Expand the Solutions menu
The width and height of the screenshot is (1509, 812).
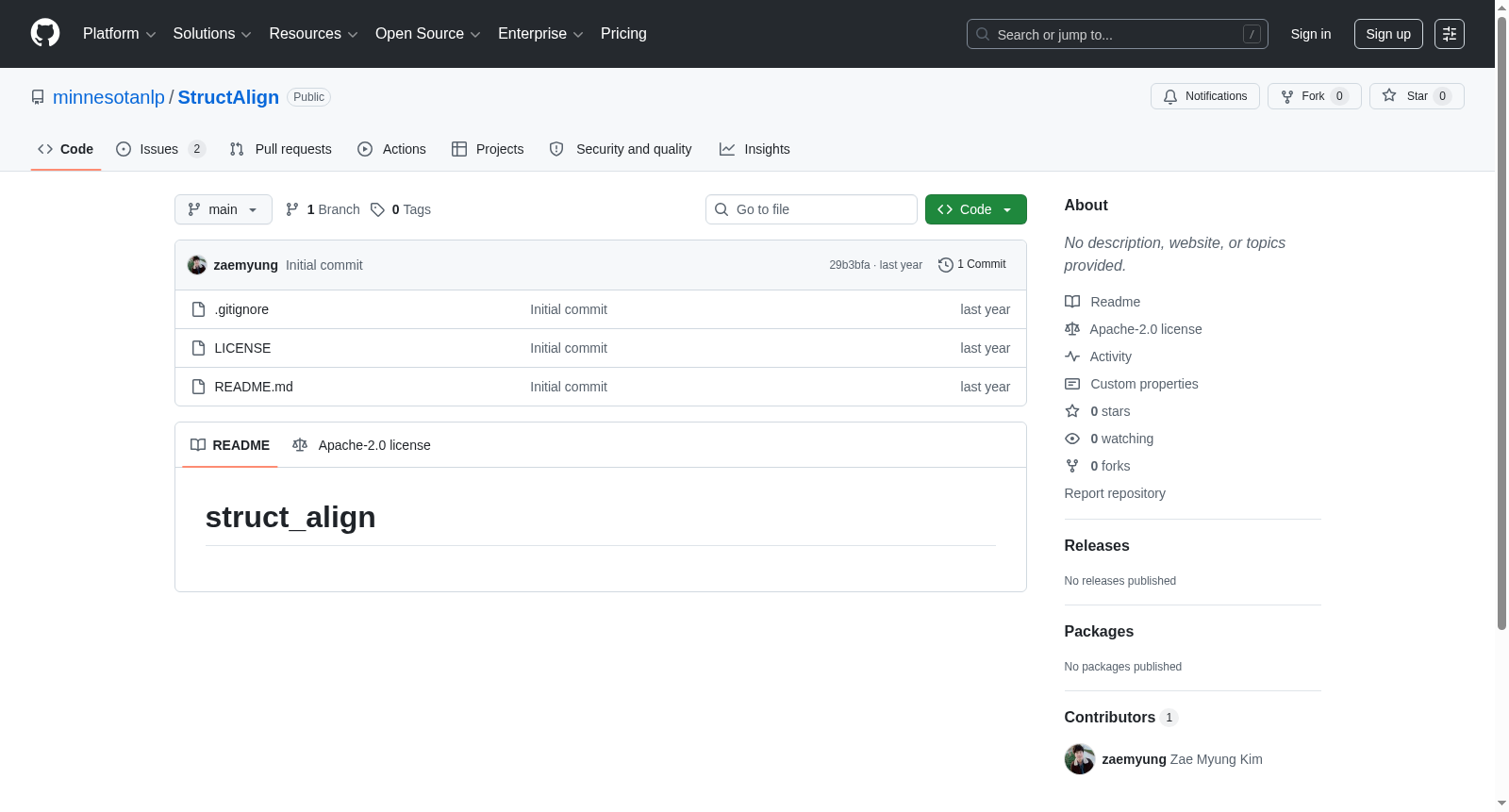tap(212, 34)
